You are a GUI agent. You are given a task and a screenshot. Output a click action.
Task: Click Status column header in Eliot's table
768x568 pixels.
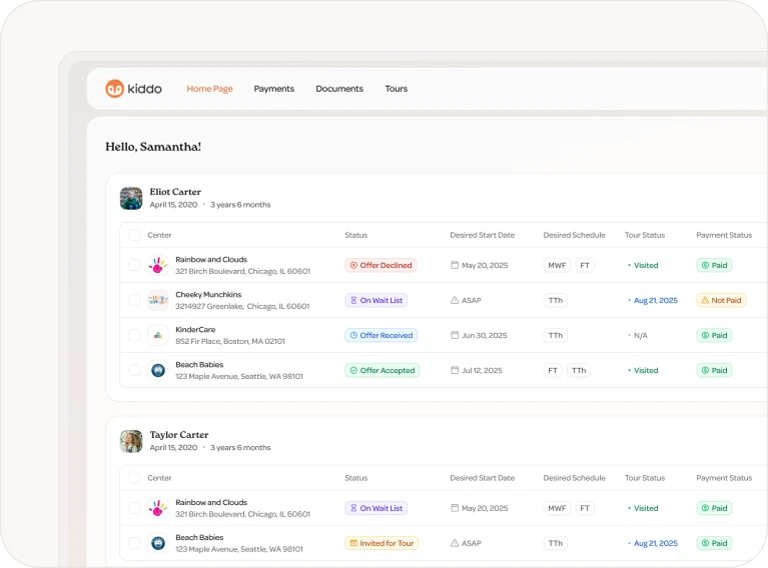[x=356, y=235]
